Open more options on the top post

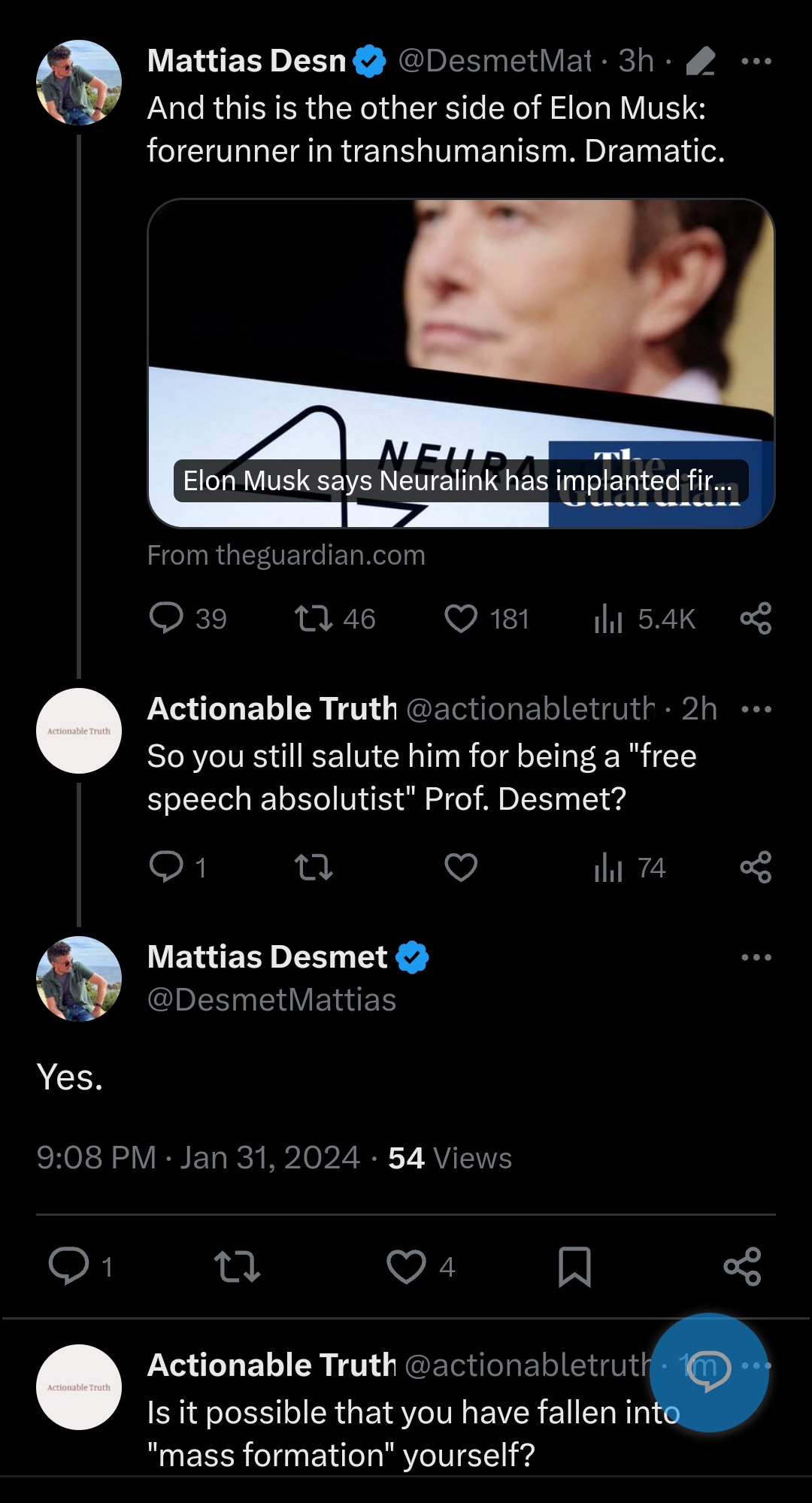click(756, 61)
